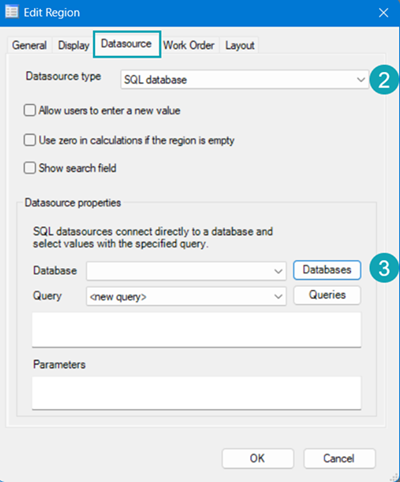The image size is (400, 482).
Task: Open the Datasource type dropdown
Action: point(245,79)
